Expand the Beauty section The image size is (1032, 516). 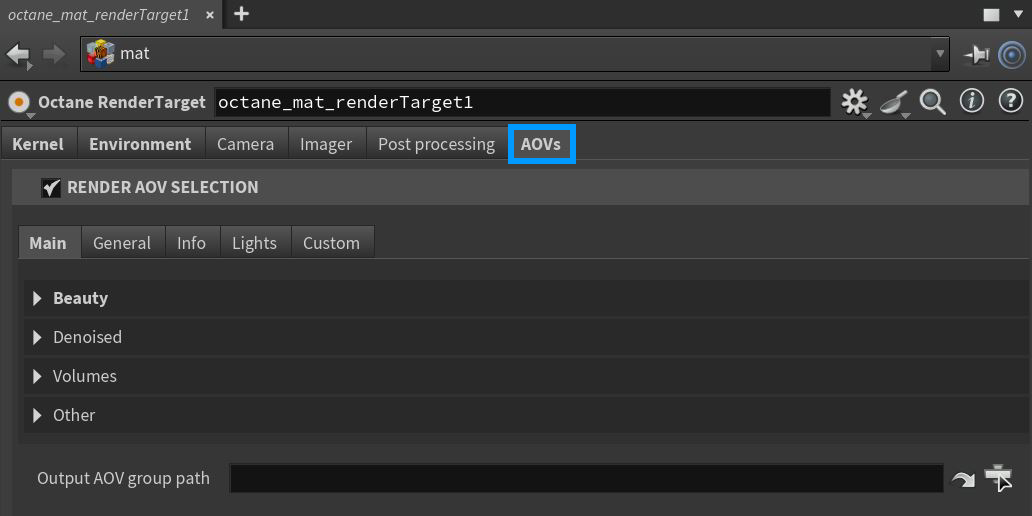38,298
